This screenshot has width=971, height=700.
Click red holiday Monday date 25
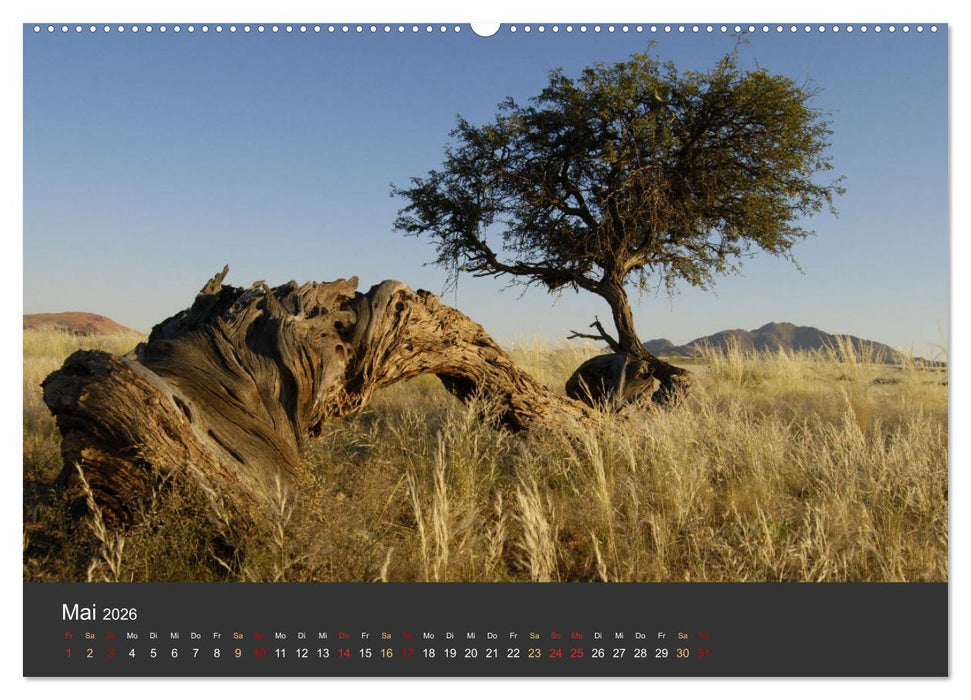(x=576, y=653)
